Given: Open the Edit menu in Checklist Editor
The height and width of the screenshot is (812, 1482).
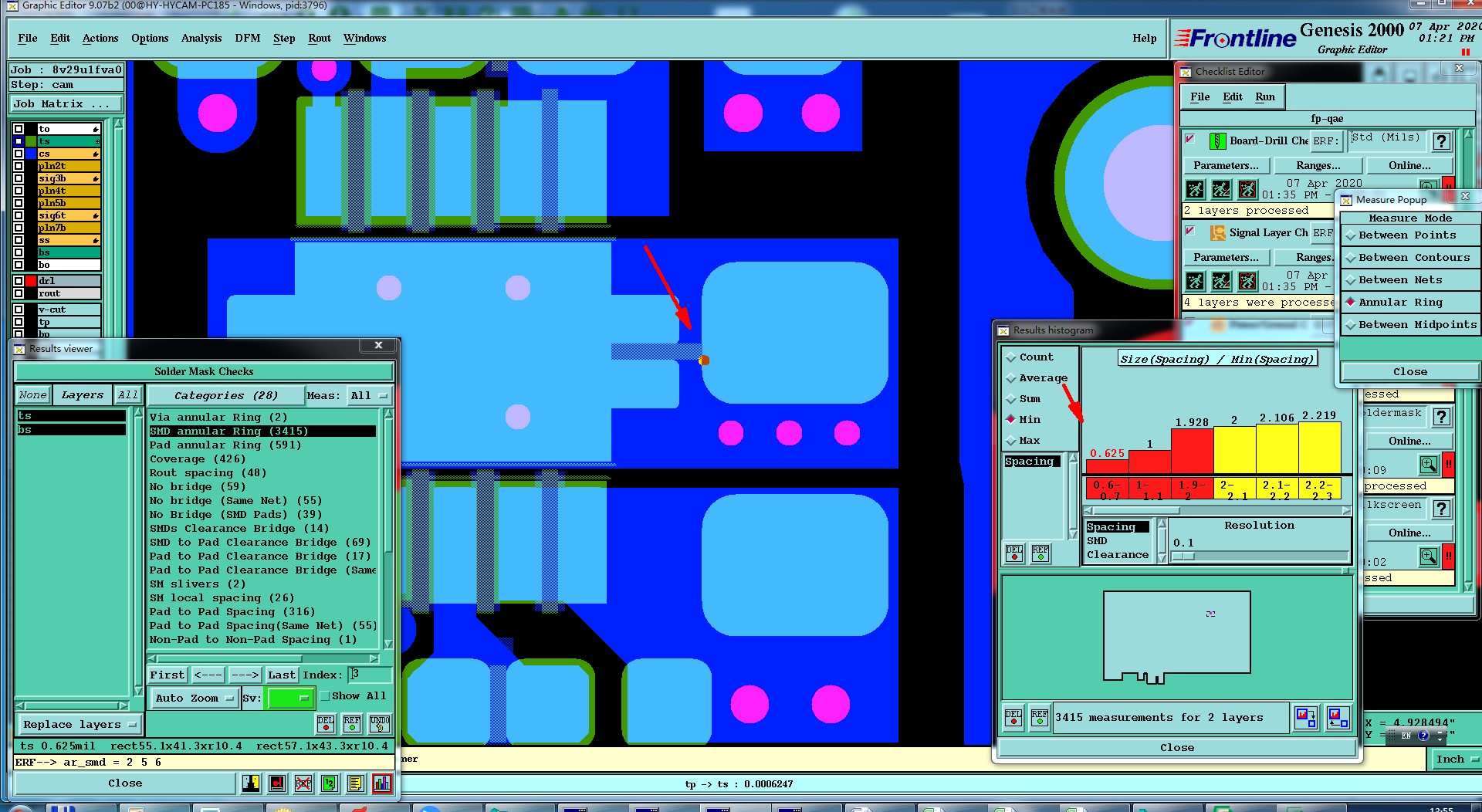Looking at the screenshot, I should click(1233, 97).
